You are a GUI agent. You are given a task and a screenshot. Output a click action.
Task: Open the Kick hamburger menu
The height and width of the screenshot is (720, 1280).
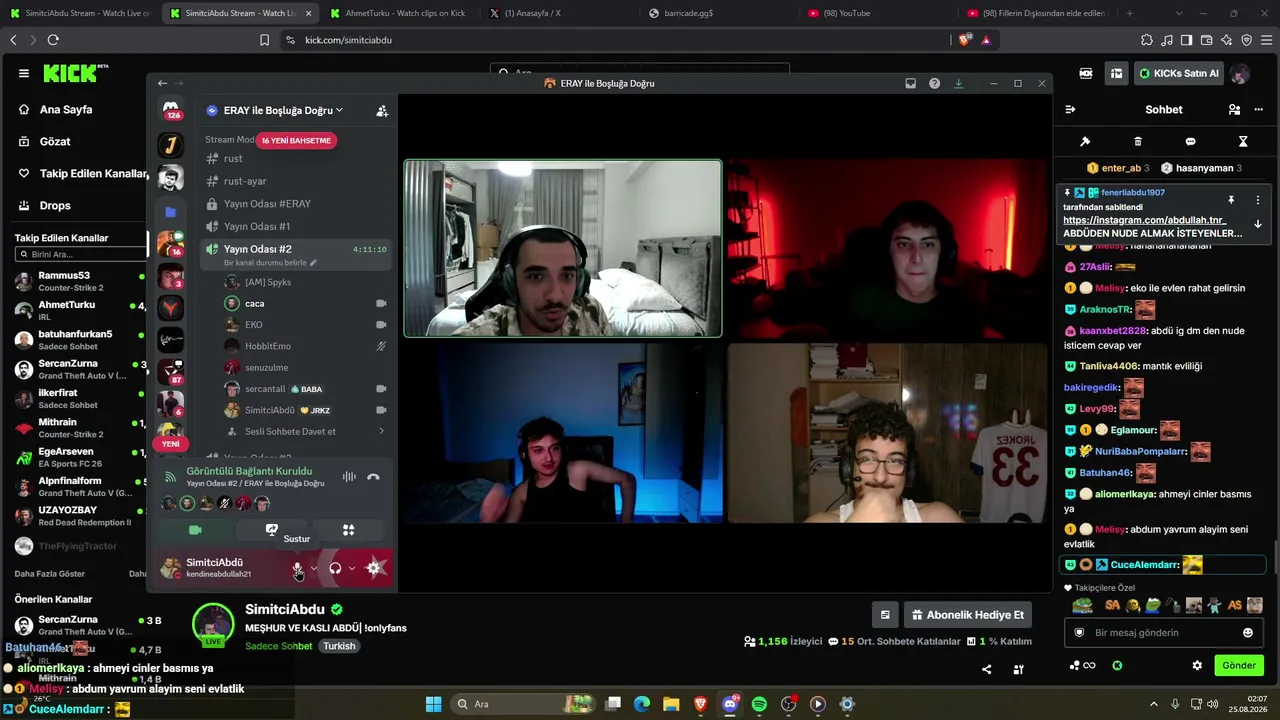(x=24, y=73)
